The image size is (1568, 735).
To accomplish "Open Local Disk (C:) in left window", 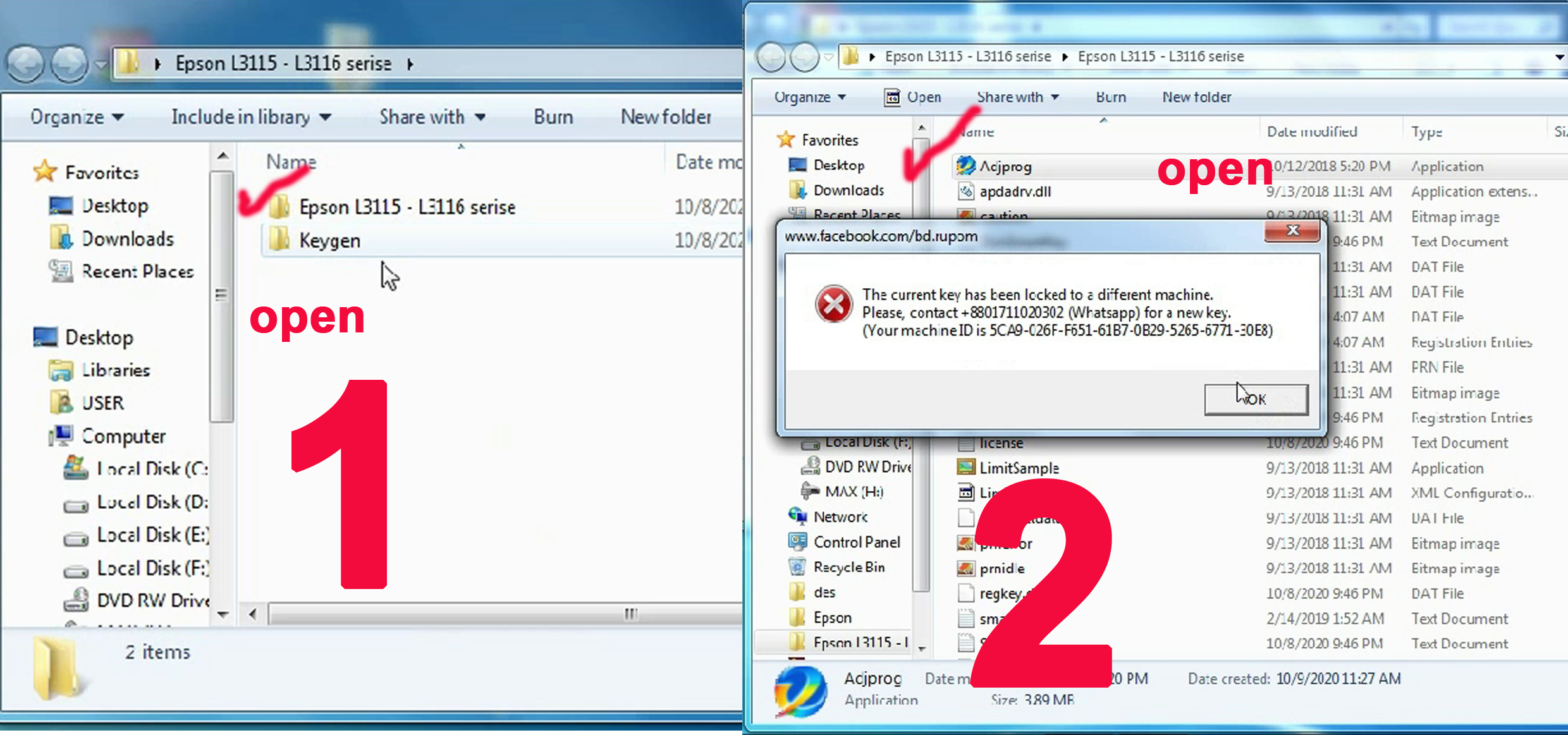I will (x=136, y=469).
